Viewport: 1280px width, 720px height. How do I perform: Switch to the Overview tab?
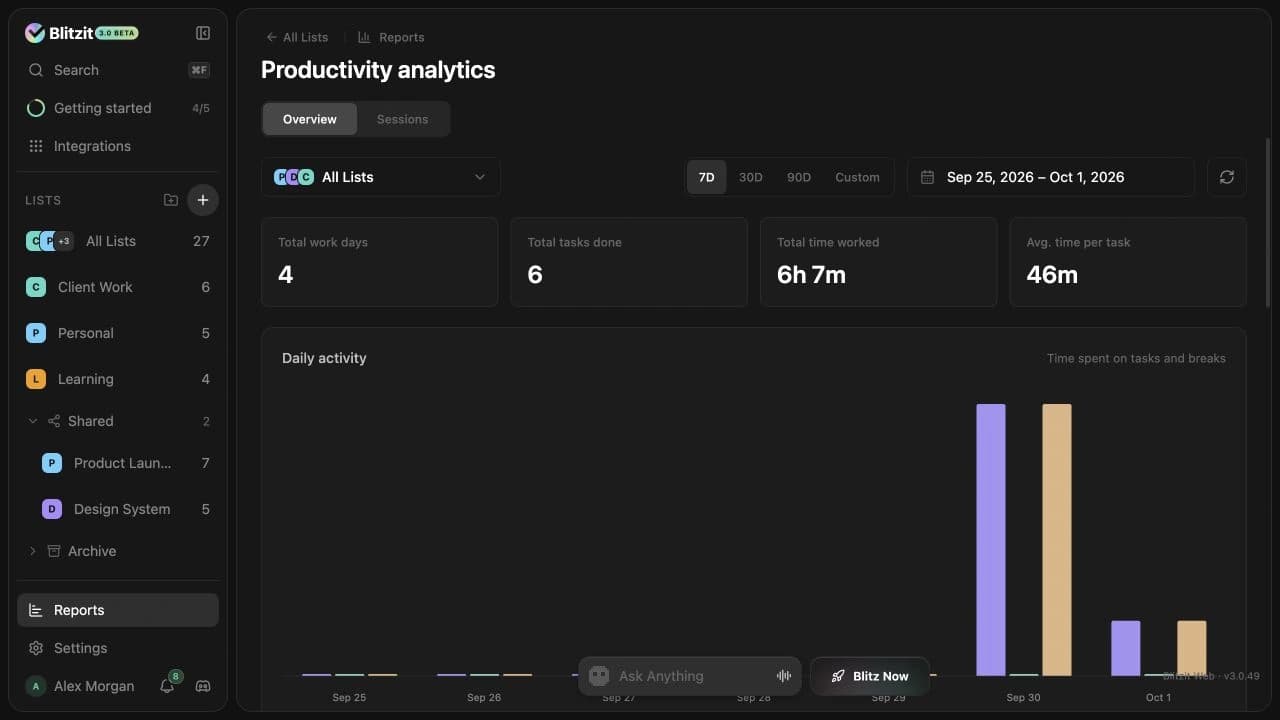coord(310,119)
